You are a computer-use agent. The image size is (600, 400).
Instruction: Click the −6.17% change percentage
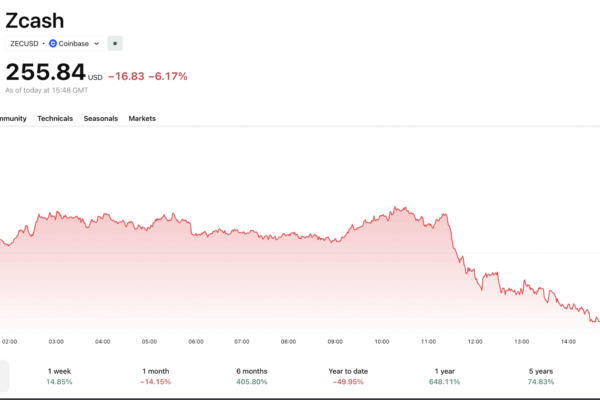168,76
